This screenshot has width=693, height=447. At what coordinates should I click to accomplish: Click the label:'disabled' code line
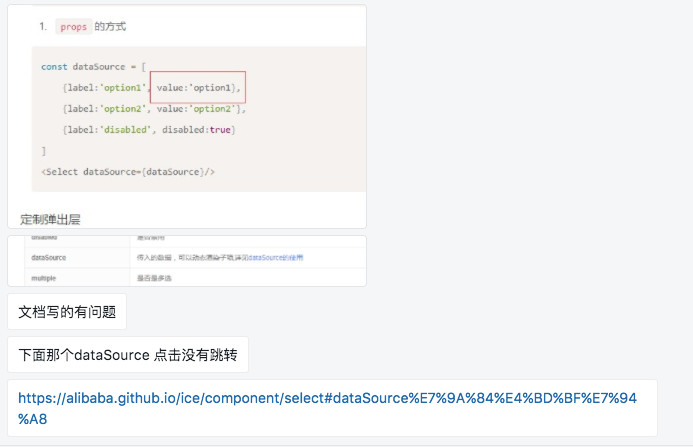point(149,130)
